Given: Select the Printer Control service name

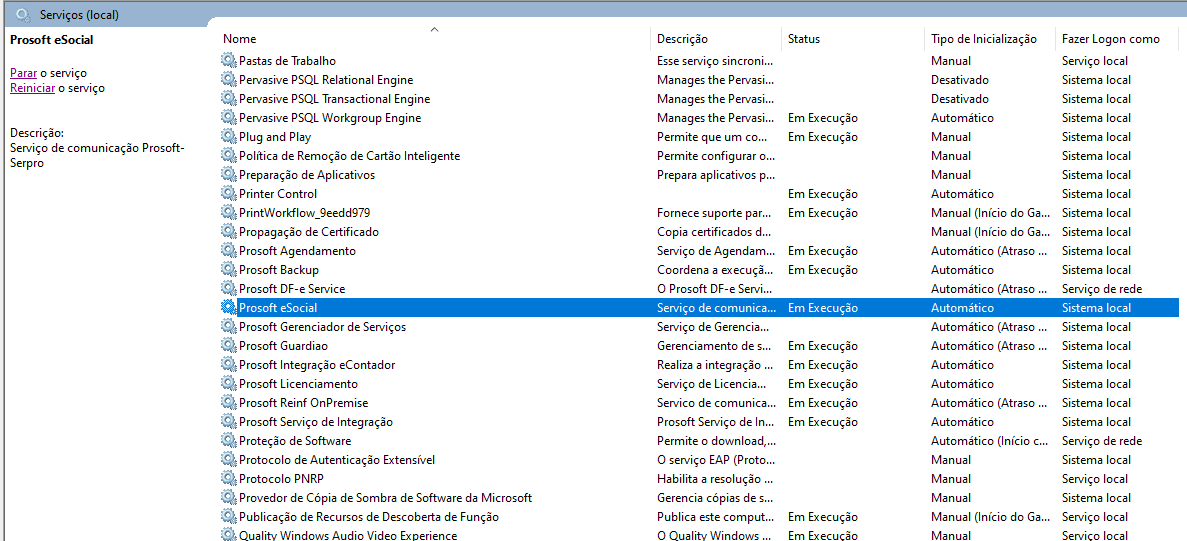Looking at the screenshot, I should (x=278, y=194).
